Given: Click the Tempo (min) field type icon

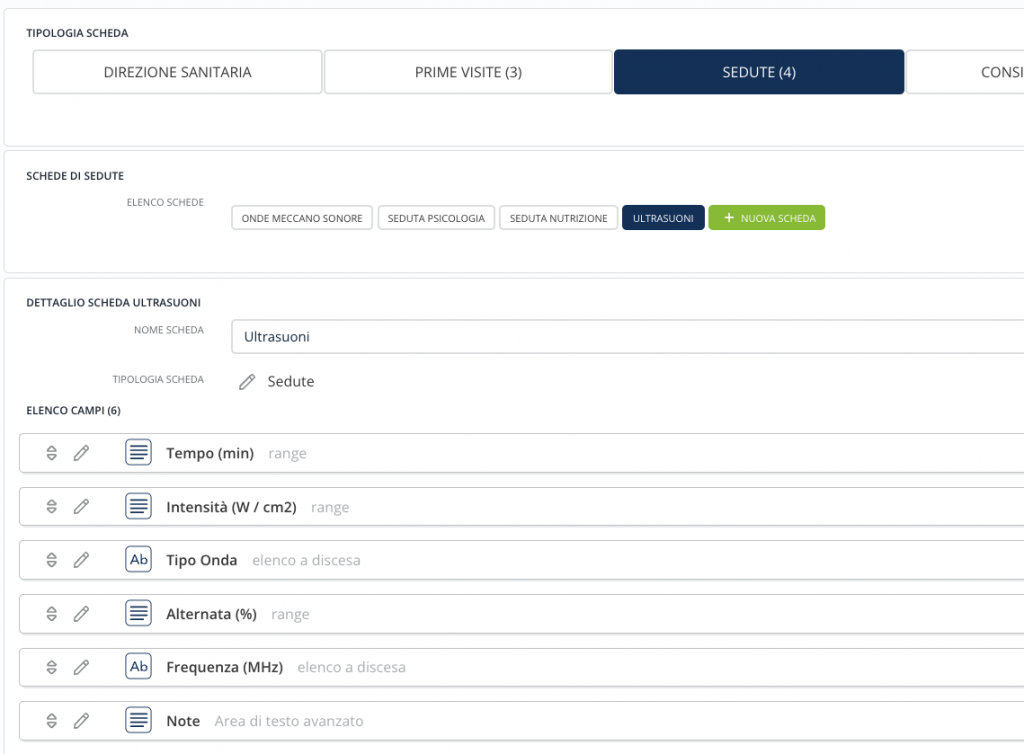Looking at the screenshot, I should pyautogui.click(x=138, y=452).
